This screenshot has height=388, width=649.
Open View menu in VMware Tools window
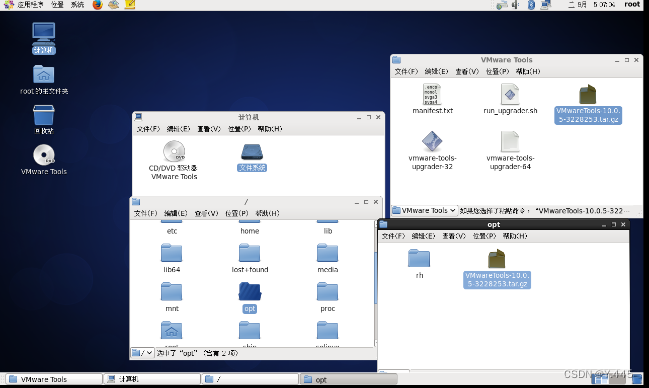point(467,71)
